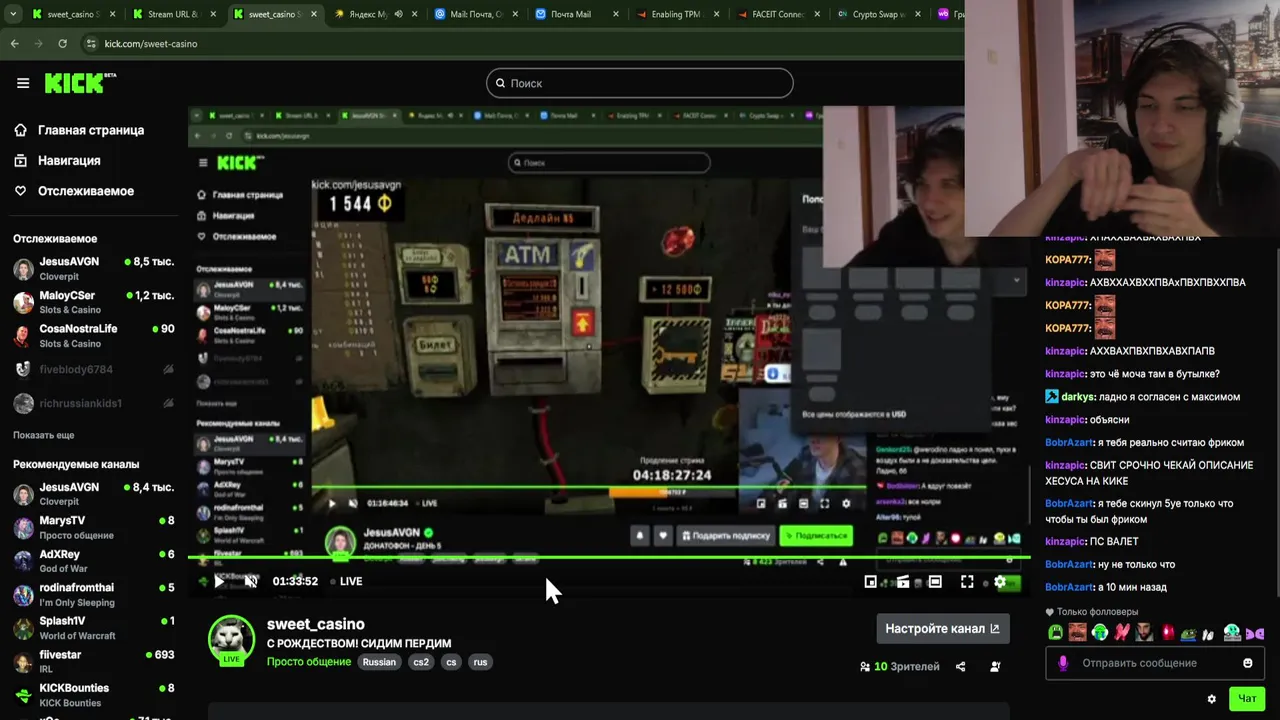
Task: Open the emoji picker in message box
Action: pos(1247,663)
